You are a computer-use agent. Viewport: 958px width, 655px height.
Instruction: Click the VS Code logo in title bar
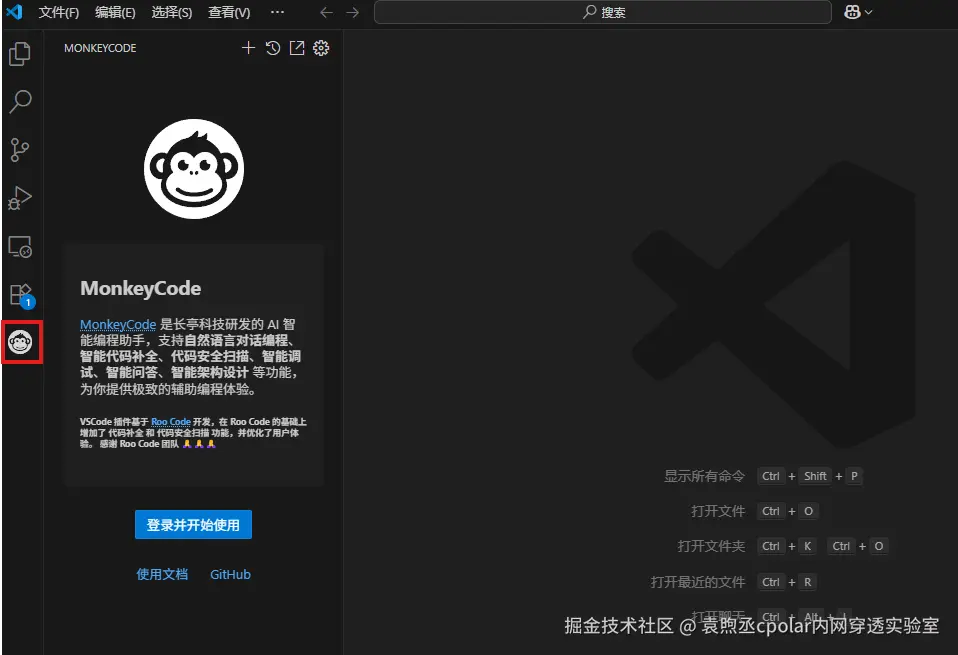(x=14, y=12)
